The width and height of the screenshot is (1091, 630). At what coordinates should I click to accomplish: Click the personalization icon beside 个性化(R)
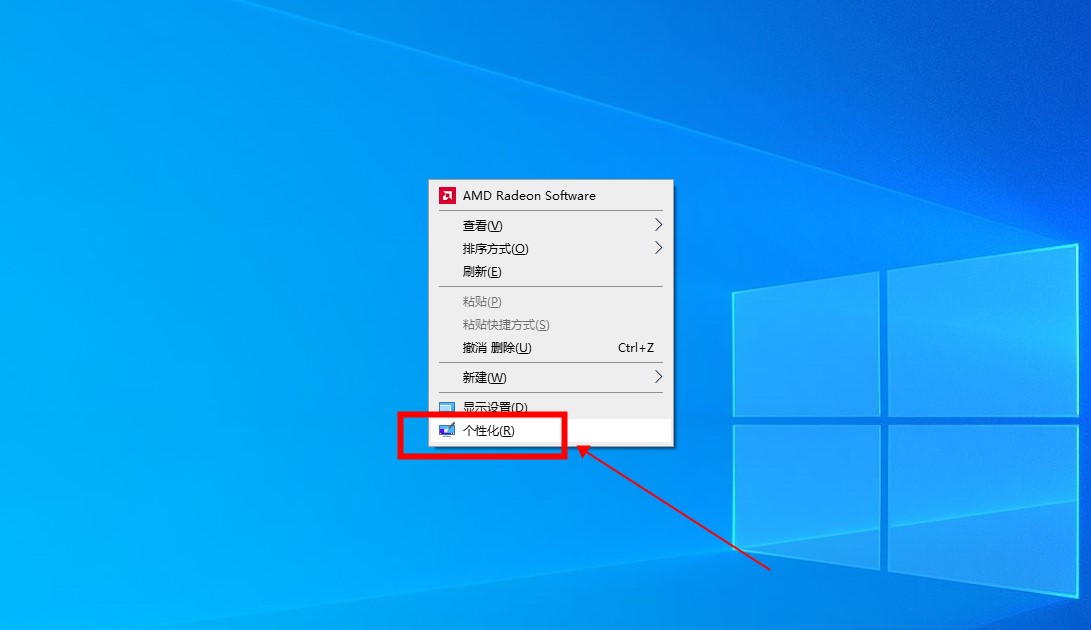447,430
